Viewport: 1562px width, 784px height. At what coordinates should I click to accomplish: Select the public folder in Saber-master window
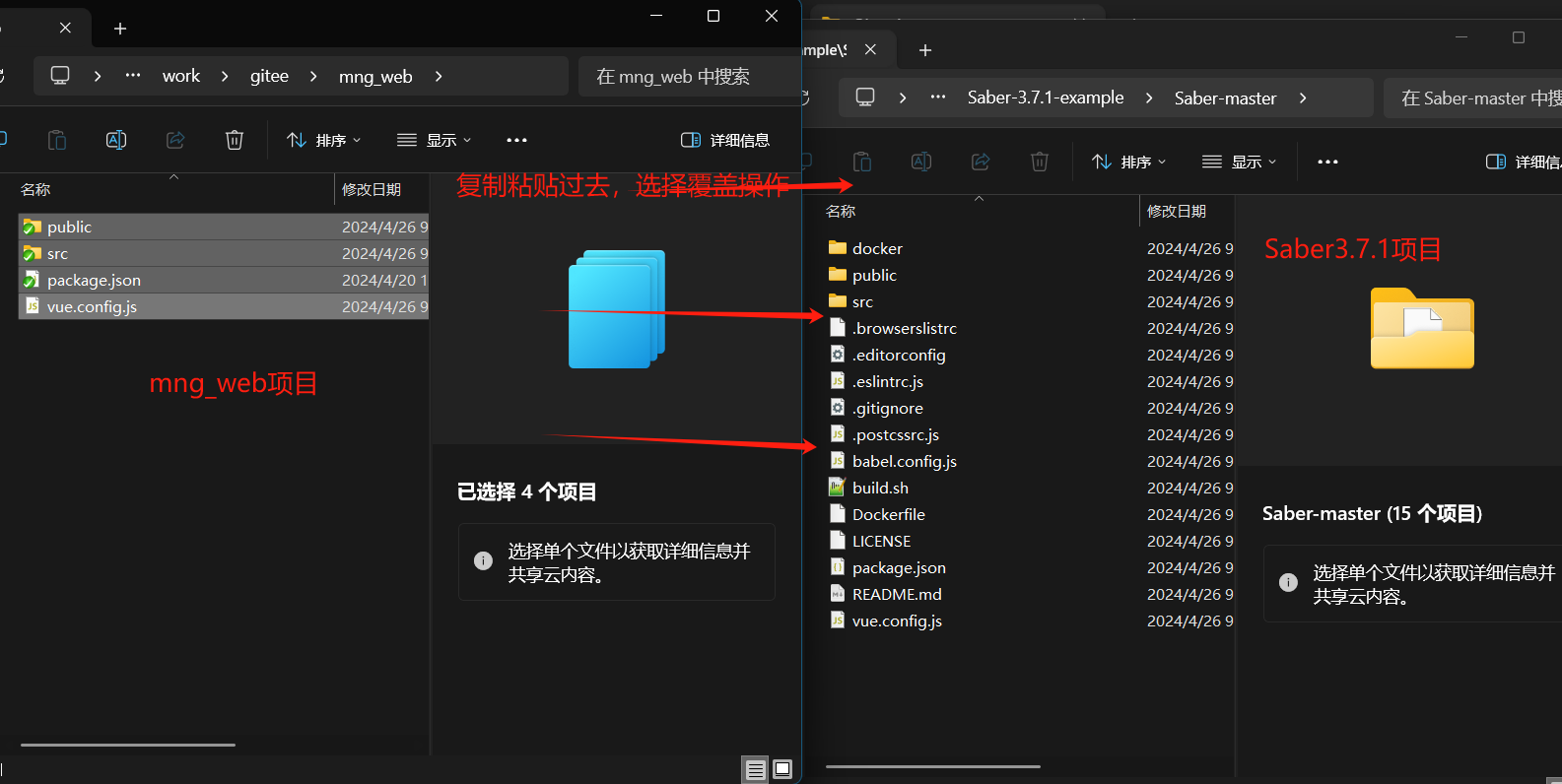click(x=1029, y=275)
